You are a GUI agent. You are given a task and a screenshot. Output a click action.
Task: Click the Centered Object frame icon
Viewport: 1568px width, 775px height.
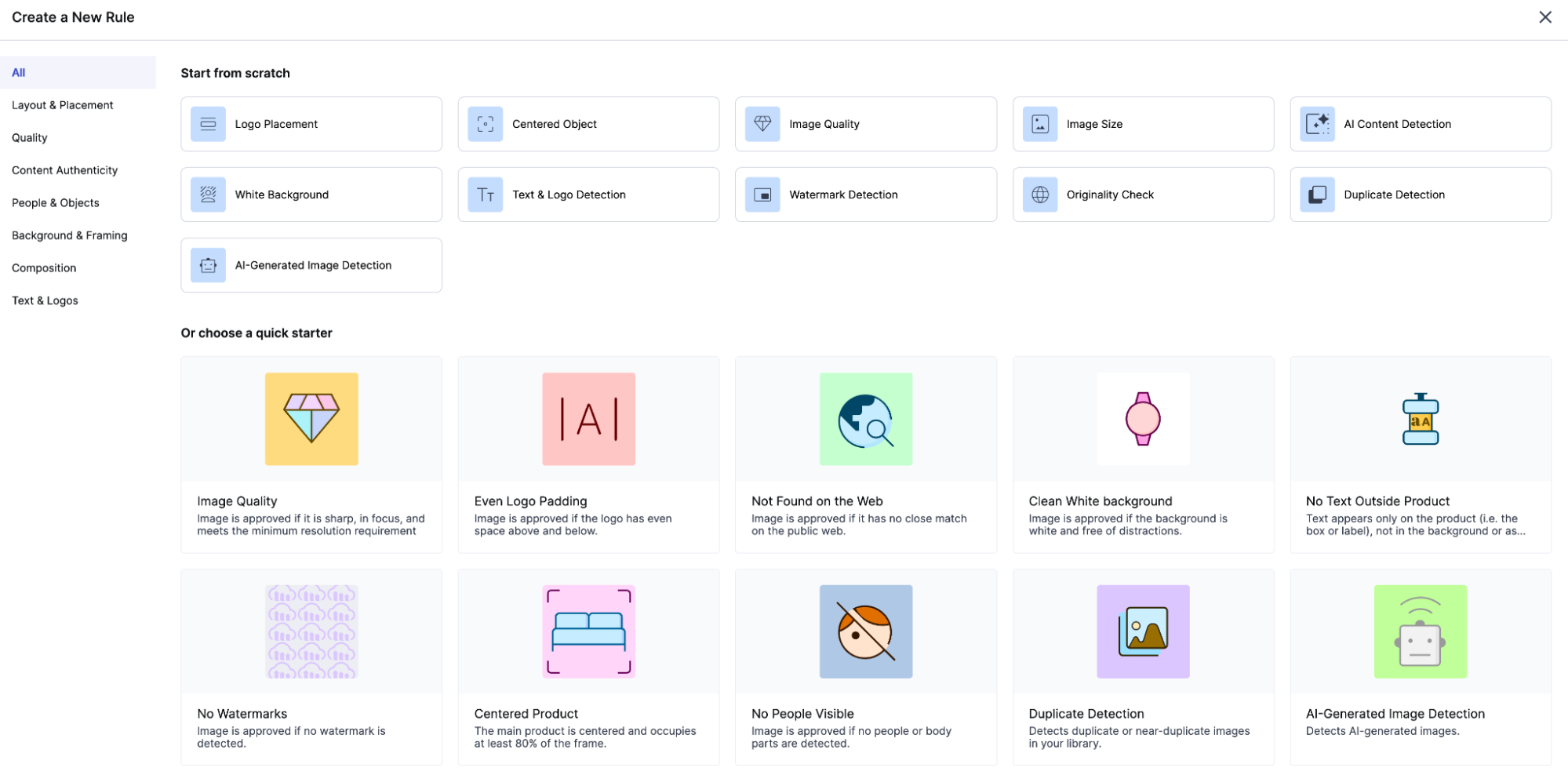point(485,123)
